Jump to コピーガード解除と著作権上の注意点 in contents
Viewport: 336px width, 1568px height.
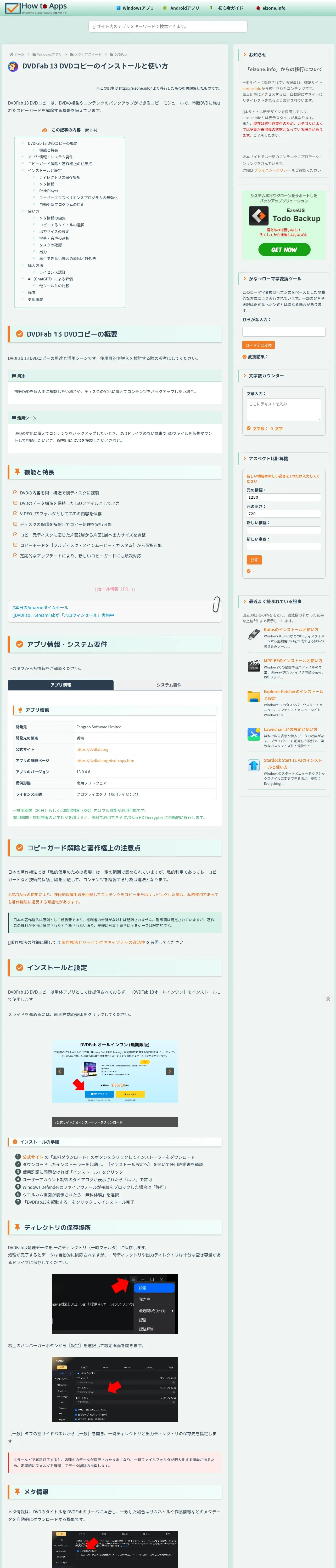60,164
